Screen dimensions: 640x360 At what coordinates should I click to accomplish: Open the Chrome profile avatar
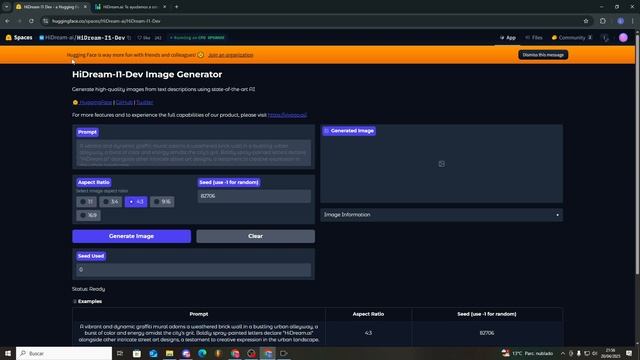[x=620, y=21]
